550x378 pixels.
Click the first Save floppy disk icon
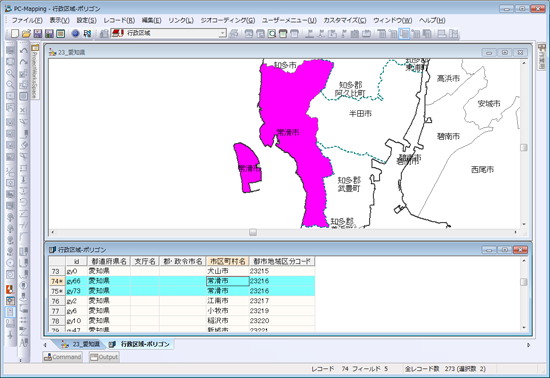[x=38, y=33]
